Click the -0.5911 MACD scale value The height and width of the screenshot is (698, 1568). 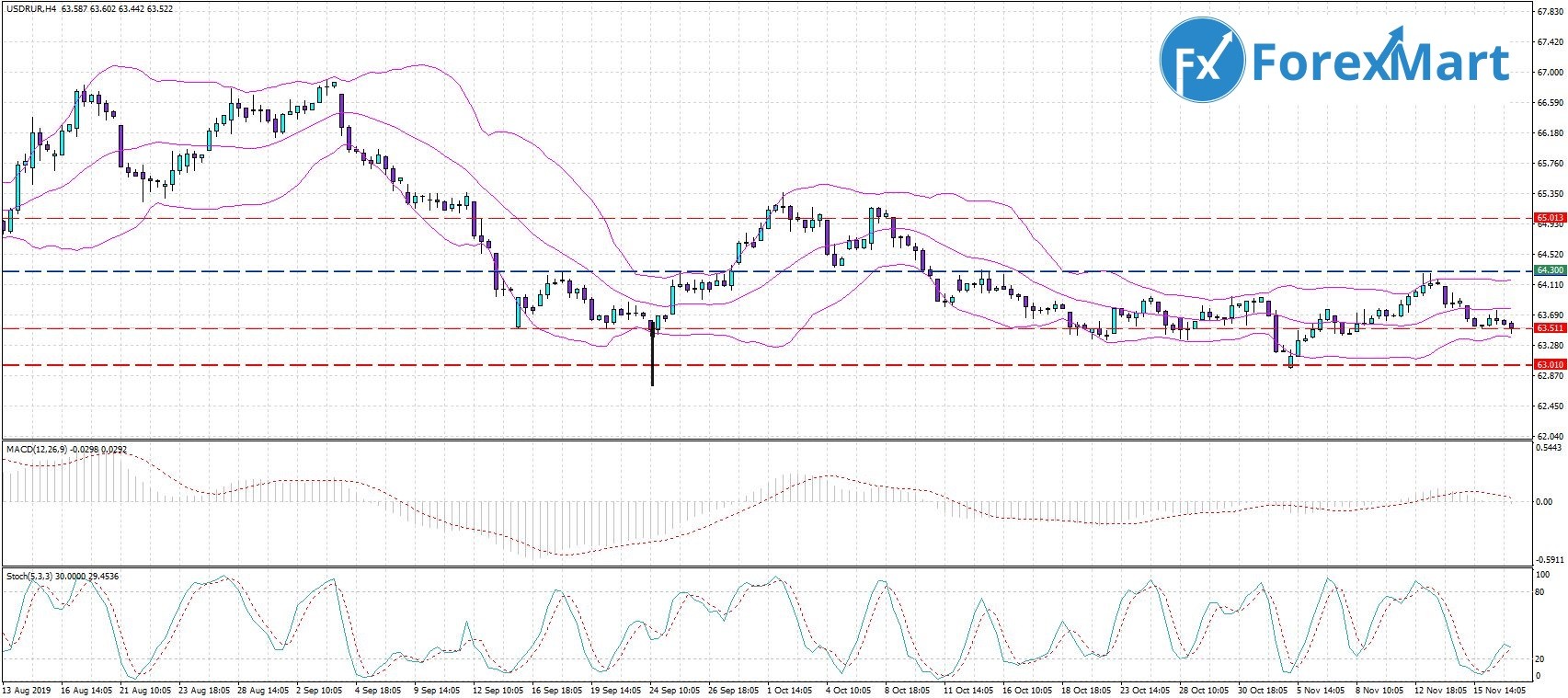[1550, 558]
